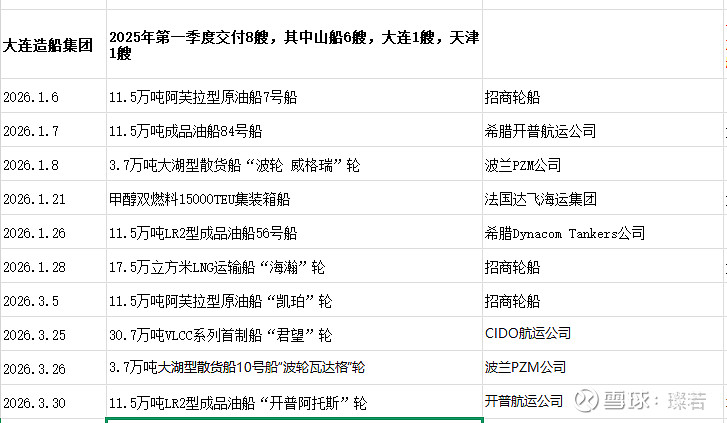Screen dimensions: 727x423
Task: Select the header cell '2025年第一季度交付8艘'
Action: point(294,45)
